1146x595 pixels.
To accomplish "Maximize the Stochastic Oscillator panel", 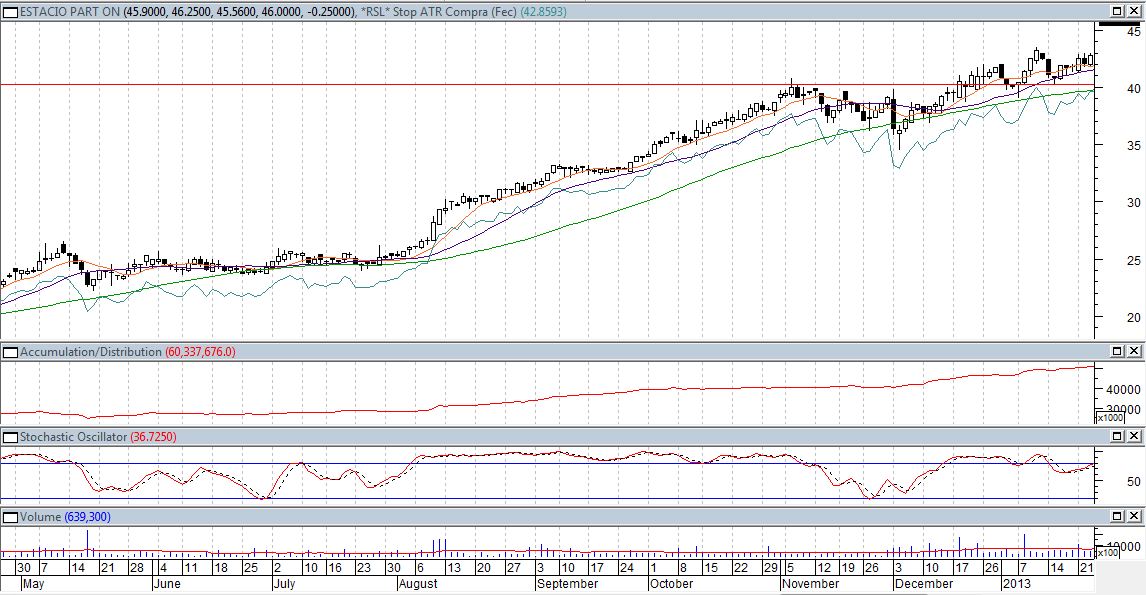I will tap(1117, 437).
